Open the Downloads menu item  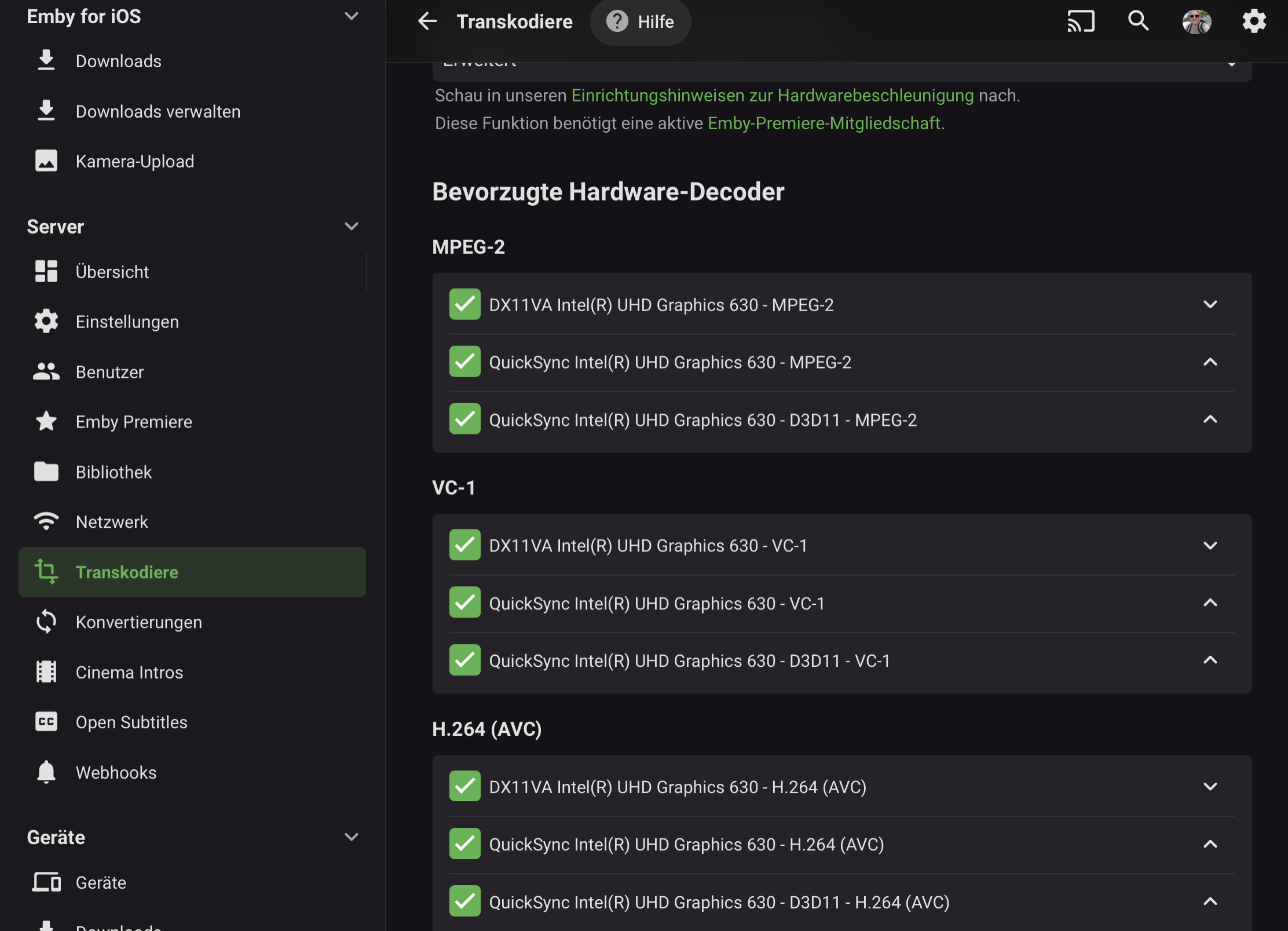coord(192,61)
